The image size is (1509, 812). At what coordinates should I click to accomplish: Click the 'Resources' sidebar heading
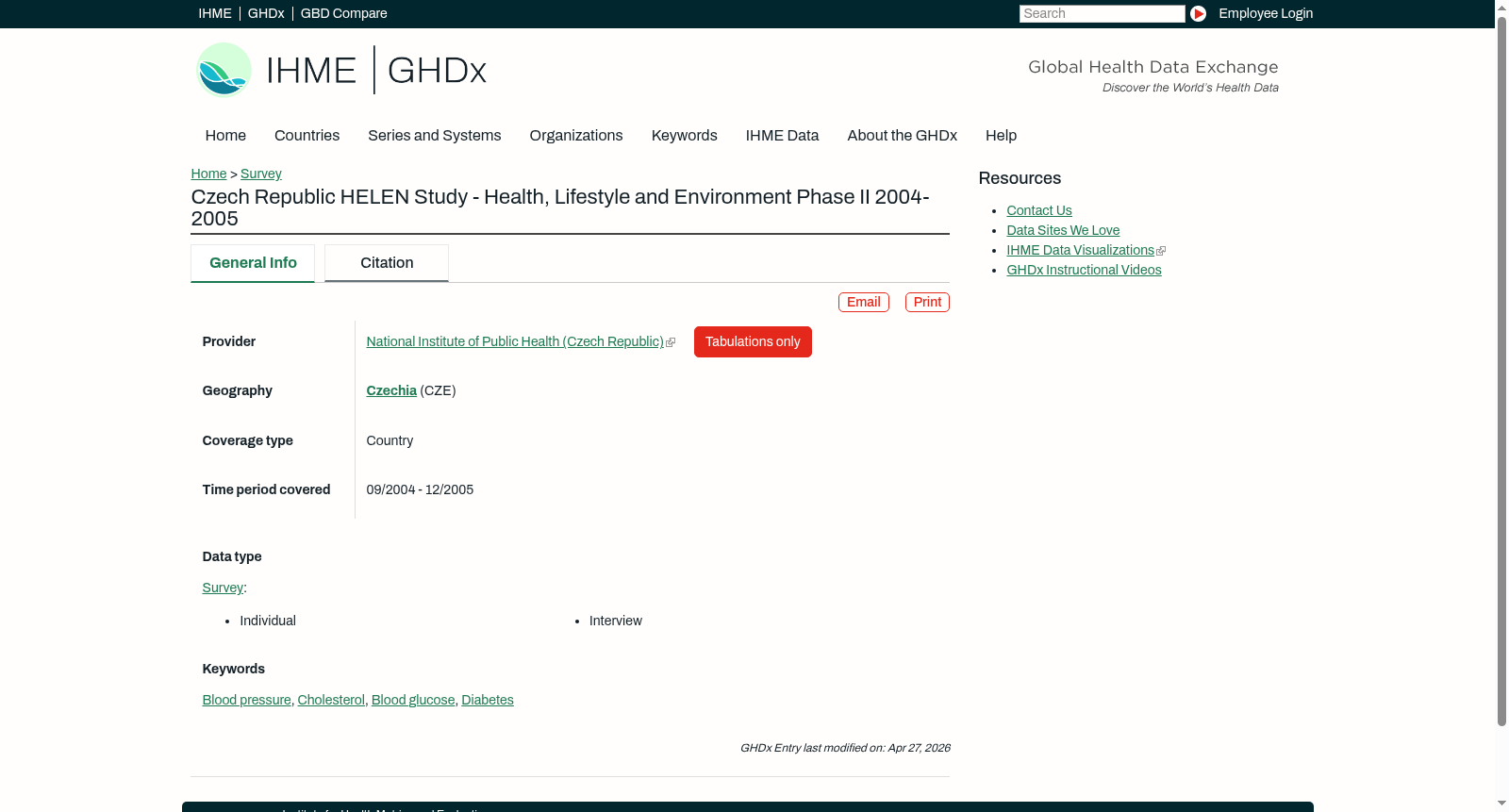pos(1020,178)
